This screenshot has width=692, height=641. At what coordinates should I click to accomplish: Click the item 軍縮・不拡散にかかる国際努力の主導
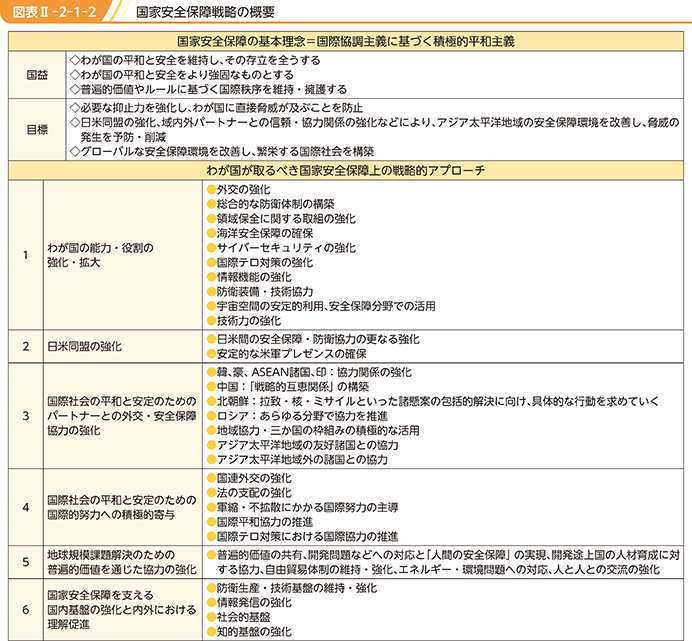point(302,507)
